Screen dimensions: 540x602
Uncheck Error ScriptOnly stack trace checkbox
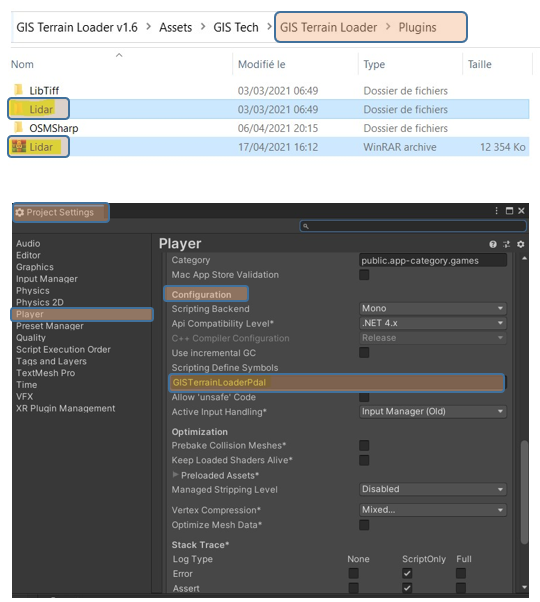pyautogui.click(x=407, y=574)
